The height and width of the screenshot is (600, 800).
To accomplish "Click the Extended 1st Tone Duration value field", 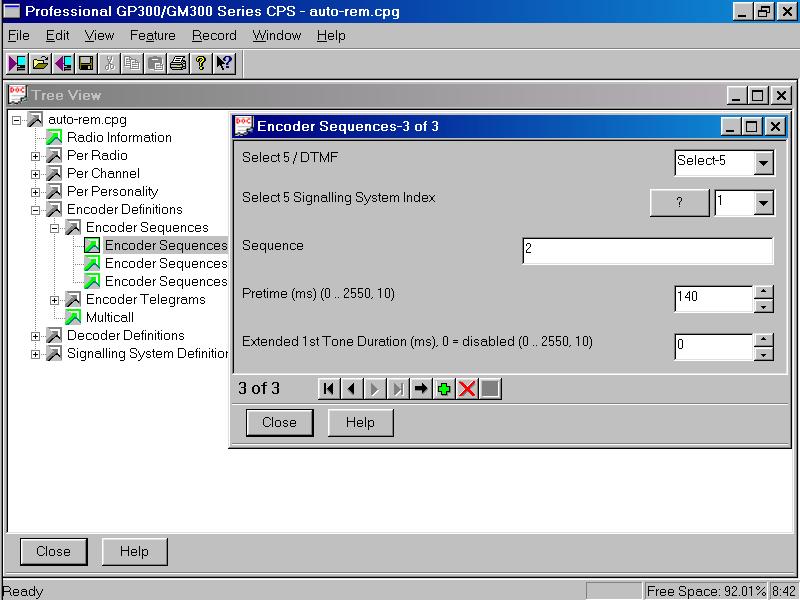I will [713, 347].
